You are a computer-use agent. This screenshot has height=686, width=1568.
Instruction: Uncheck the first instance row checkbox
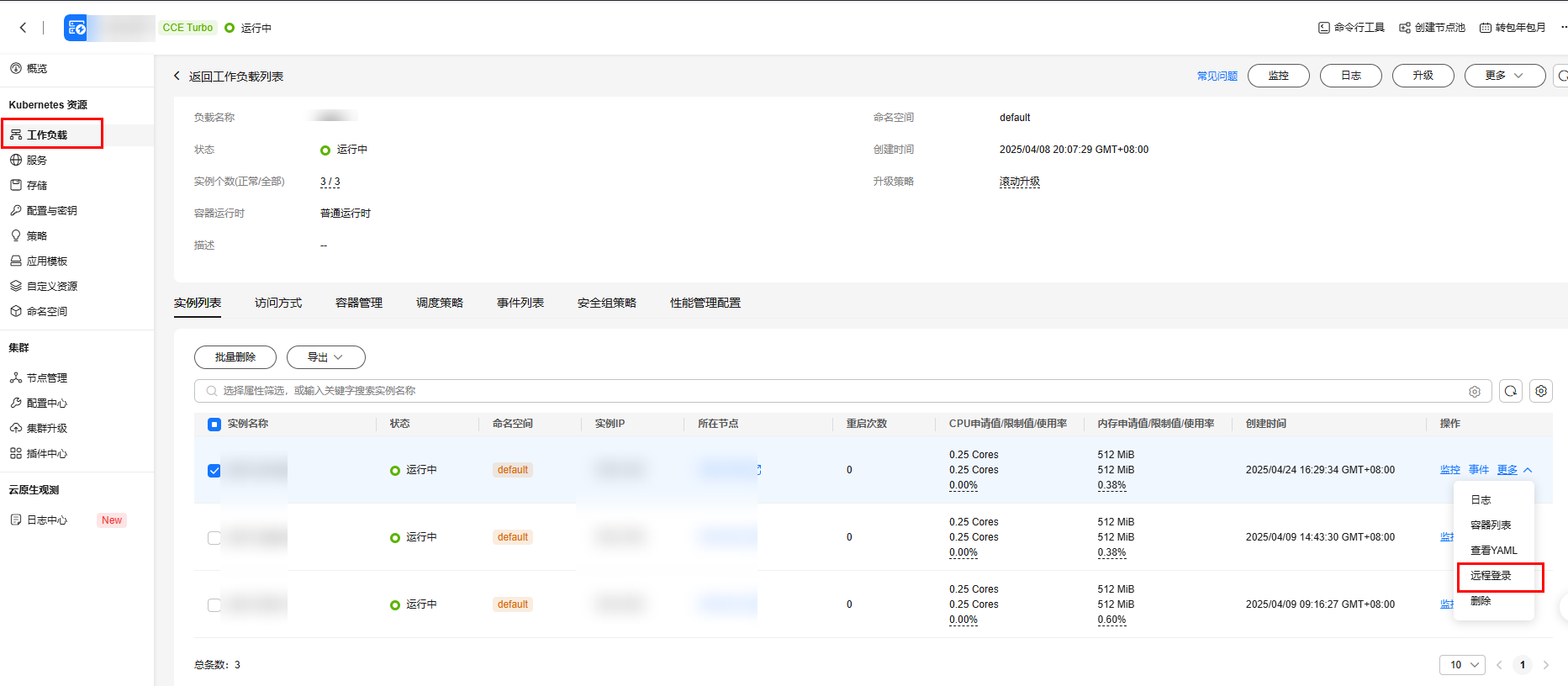pyautogui.click(x=214, y=471)
